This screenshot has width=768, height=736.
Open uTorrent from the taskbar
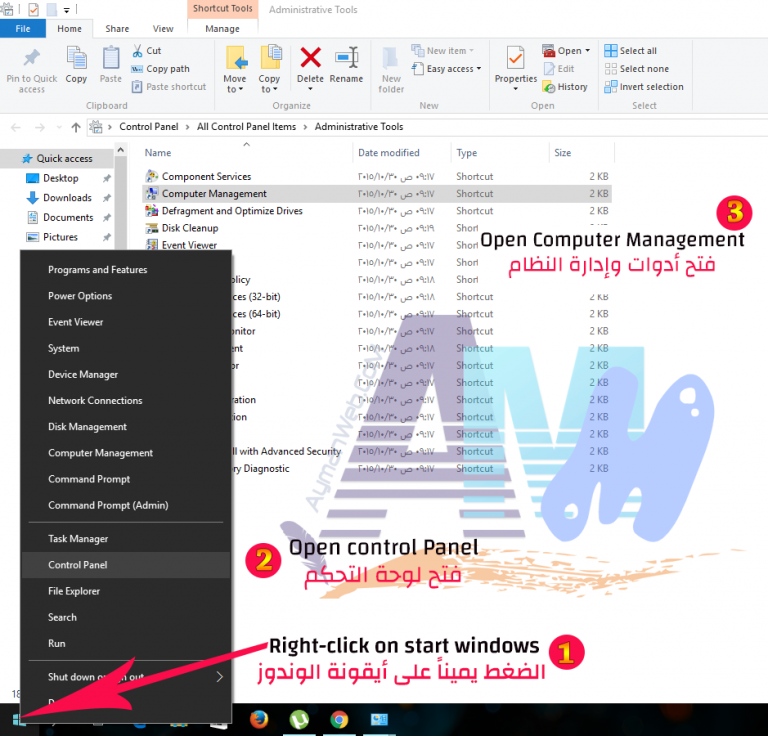(299, 719)
